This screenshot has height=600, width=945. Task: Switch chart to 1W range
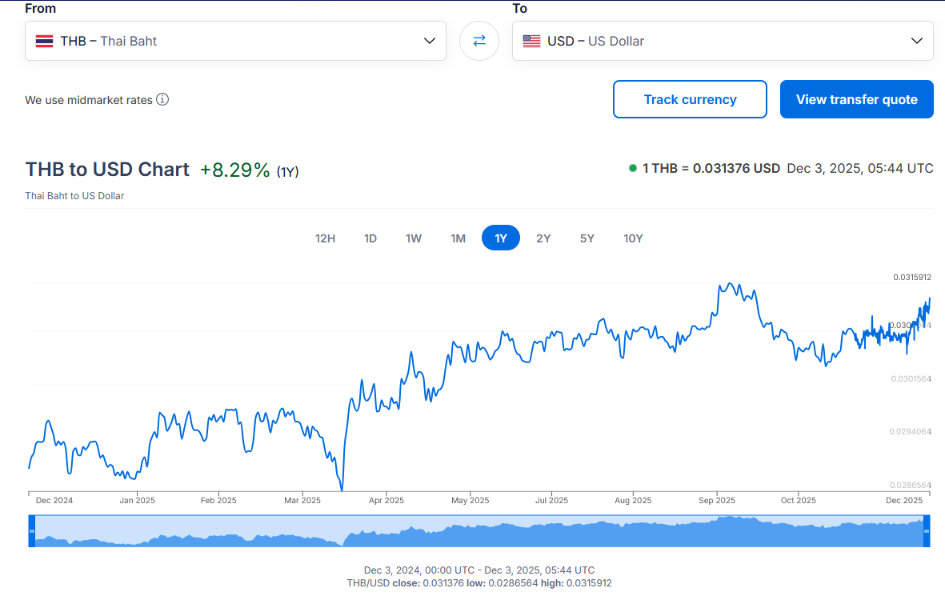[413, 238]
